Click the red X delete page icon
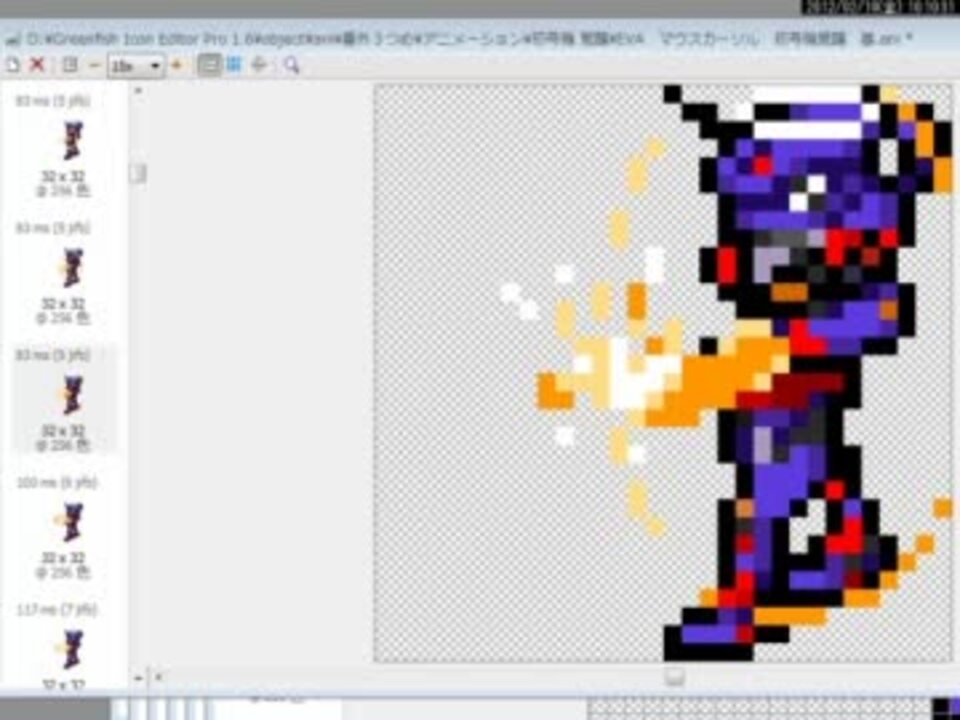The image size is (960, 720). 37,64
